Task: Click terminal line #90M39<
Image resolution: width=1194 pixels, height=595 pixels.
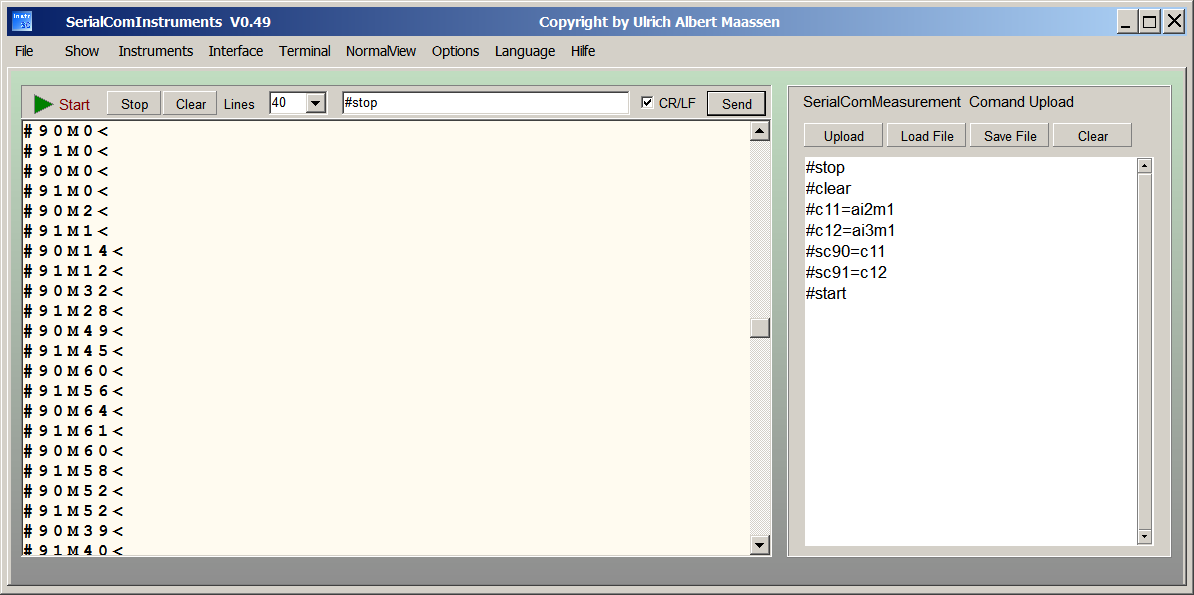Action: pyautogui.click(x=74, y=530)
